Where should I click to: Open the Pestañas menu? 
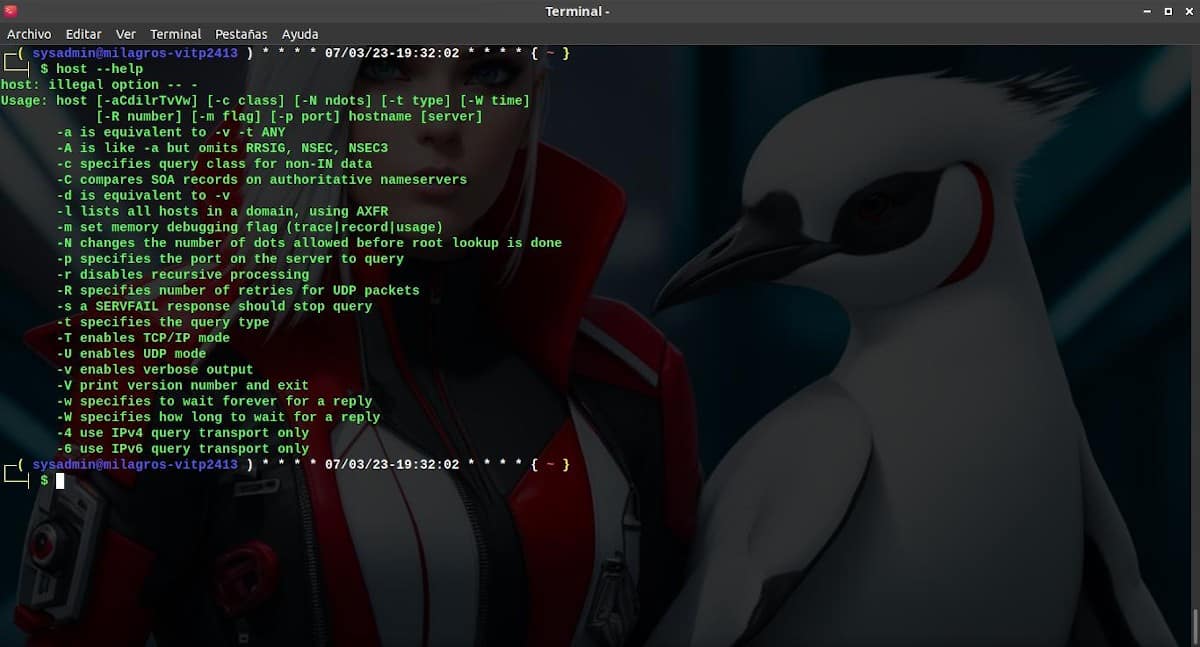point(241,34)
